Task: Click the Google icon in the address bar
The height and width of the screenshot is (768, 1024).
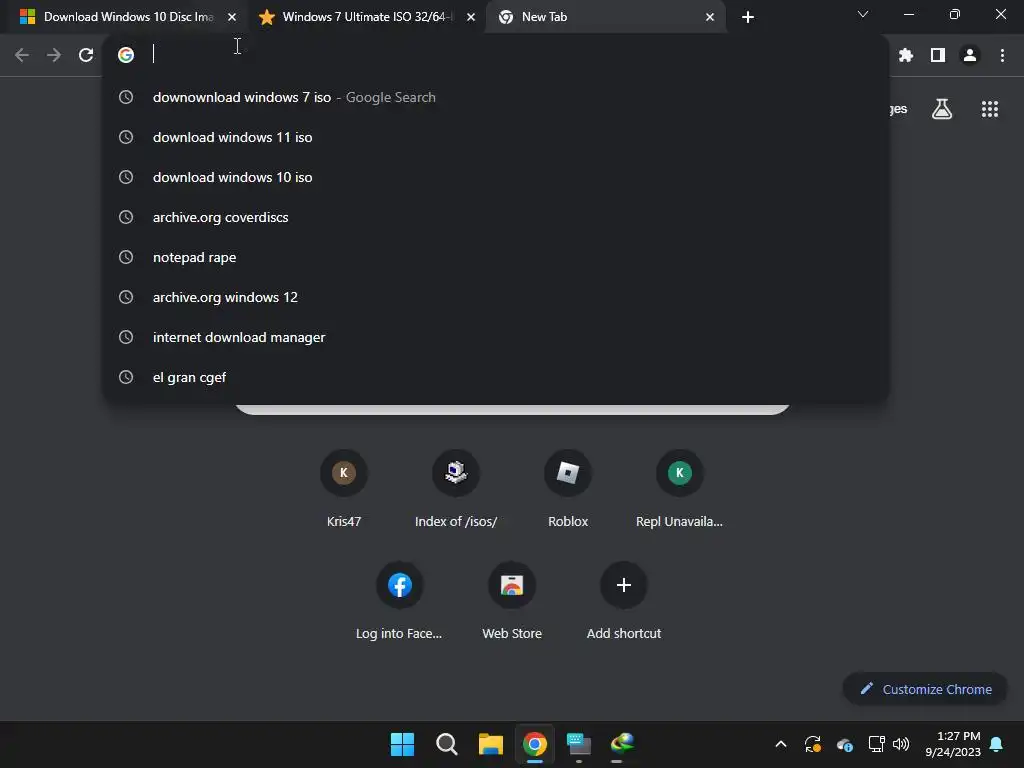Action: [x=126, y=55]
